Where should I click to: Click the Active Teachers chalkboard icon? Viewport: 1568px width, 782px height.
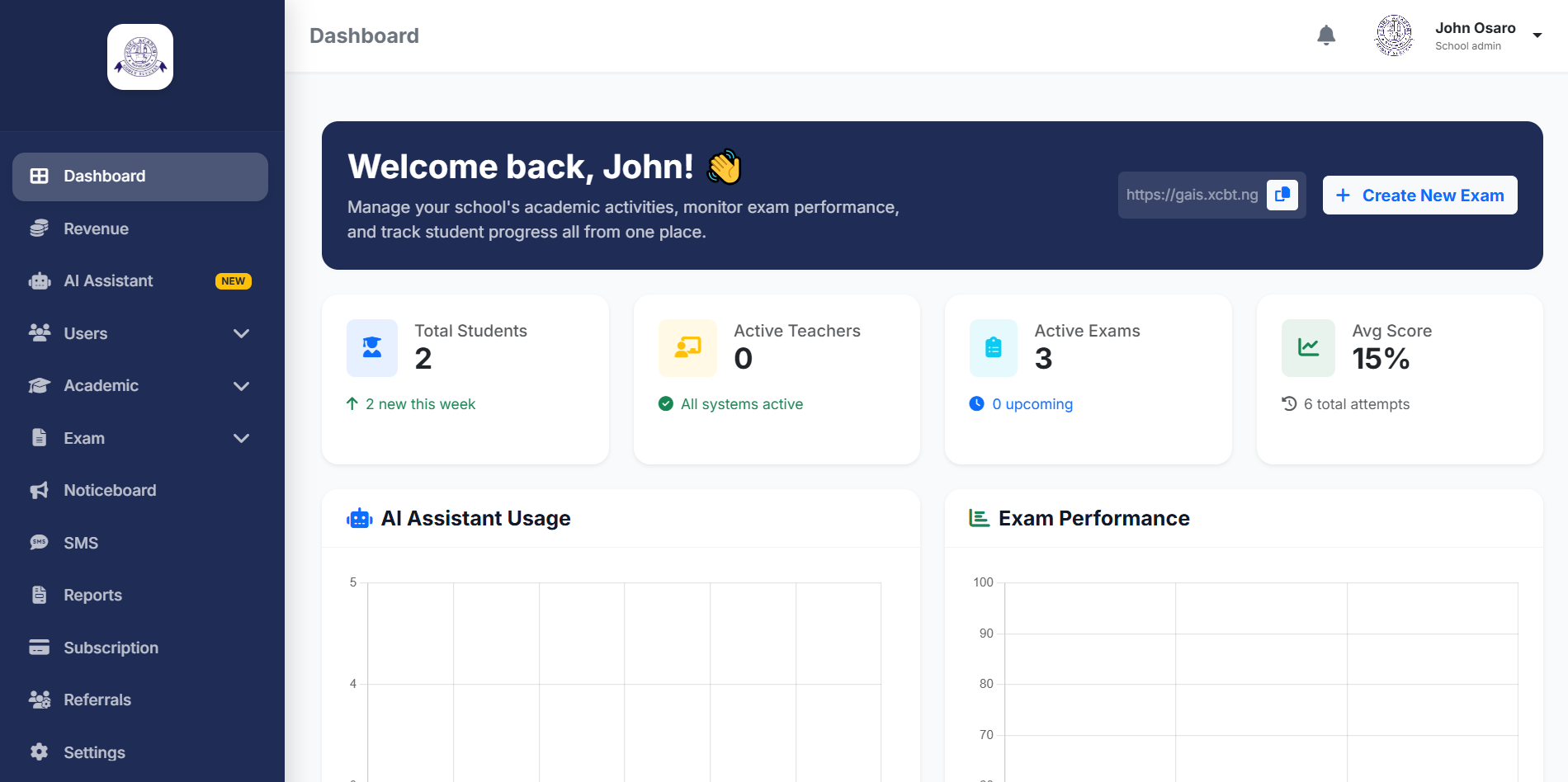tap(687, 347)
